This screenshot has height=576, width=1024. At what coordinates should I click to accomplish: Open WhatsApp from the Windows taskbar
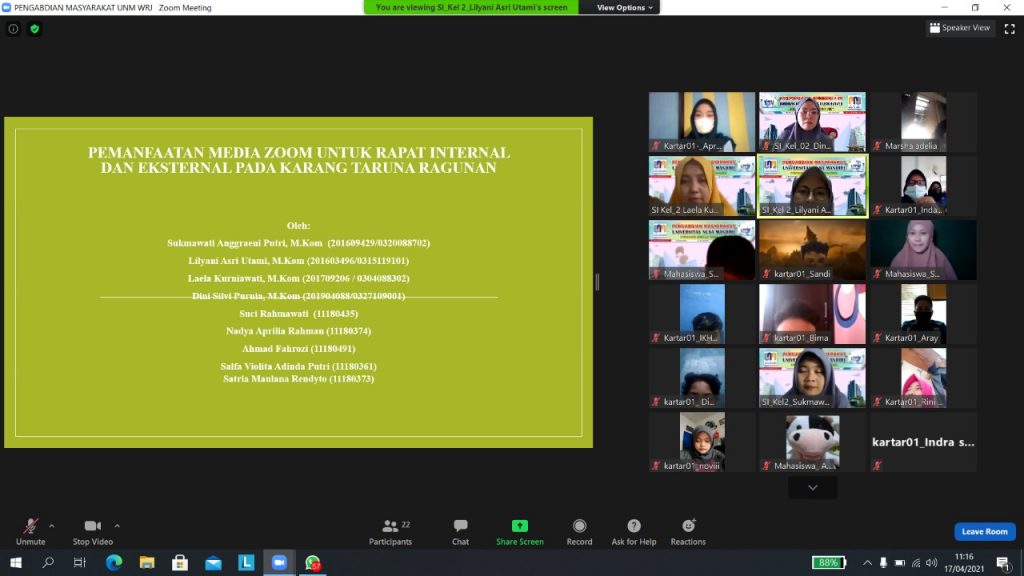(x=313, y=563)
